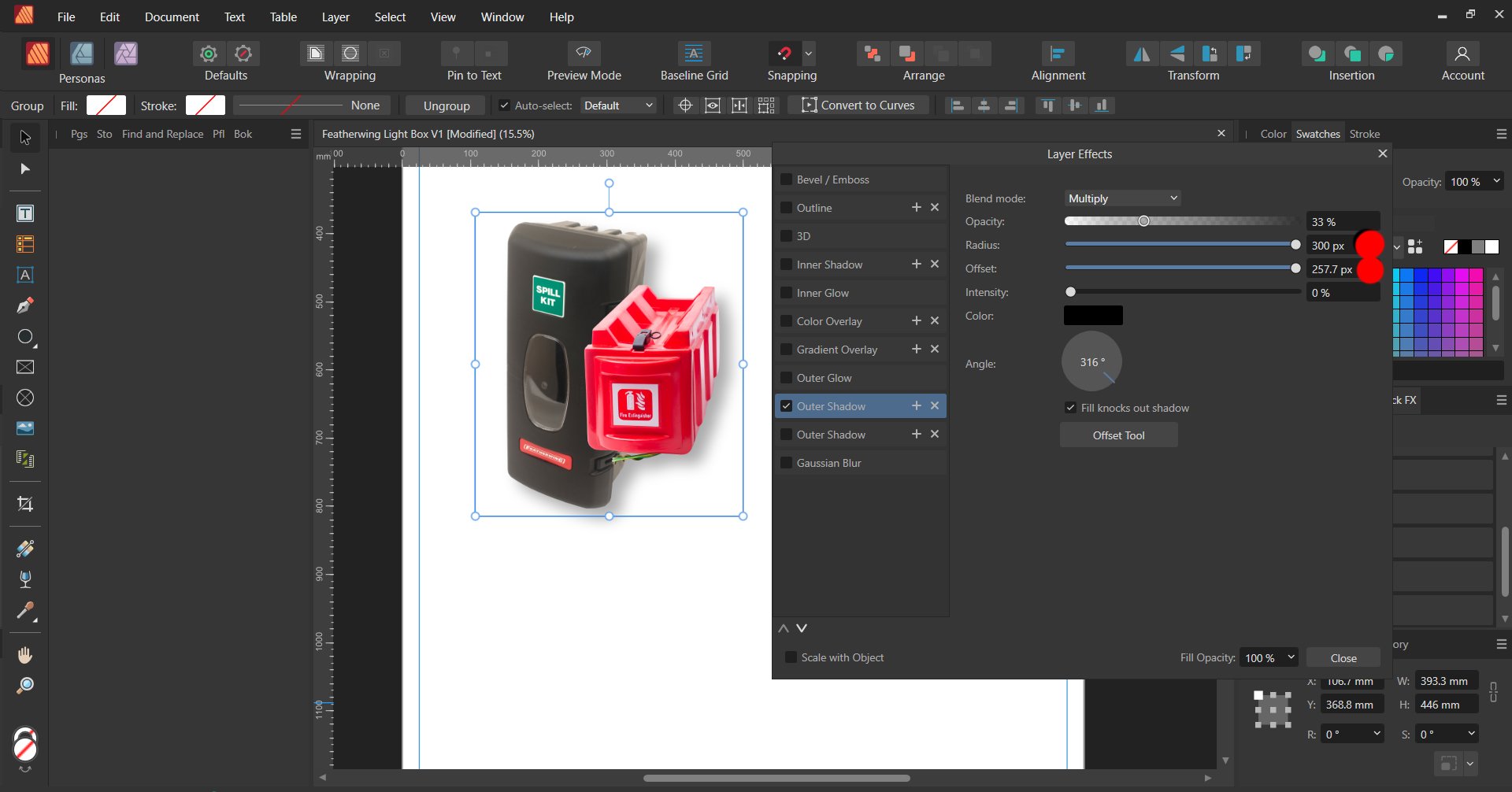Activate the Move tool

[x=25, y=137]
